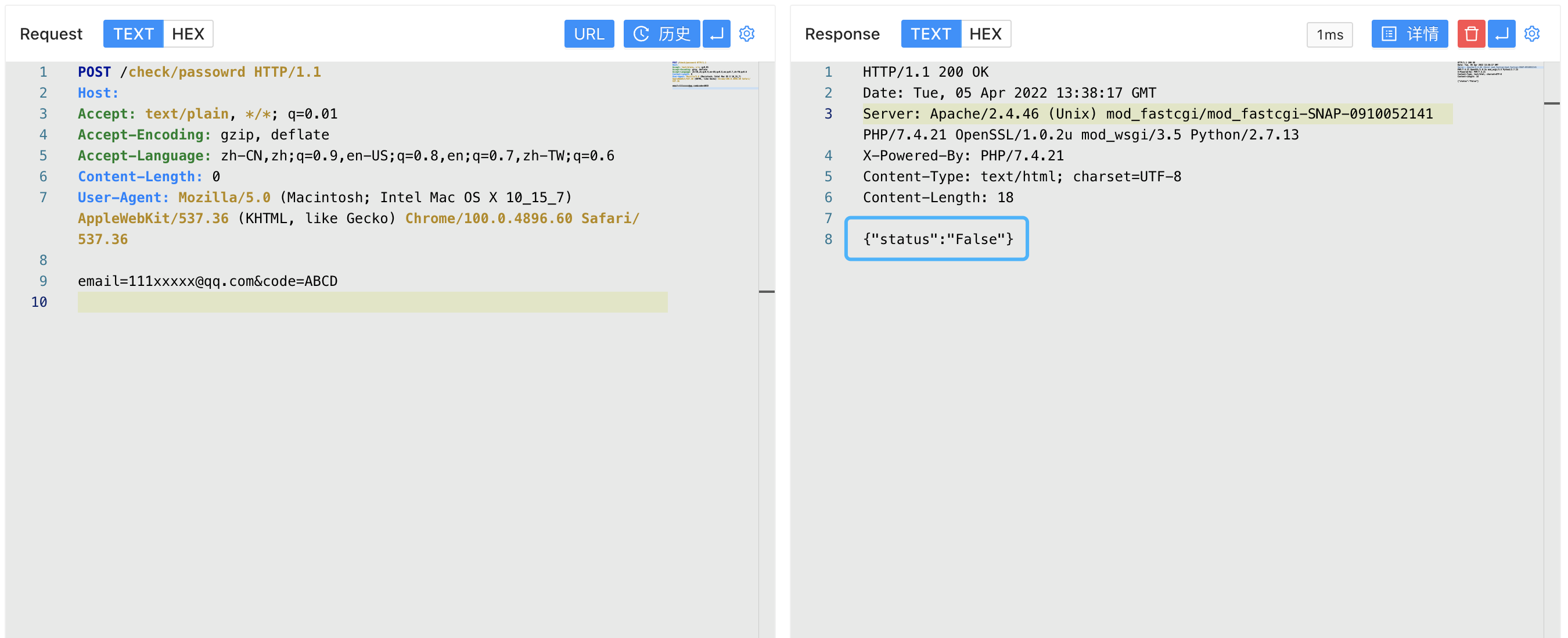
Task: Click the Host: header line
Action: pyautogui.click(x=98, y=93)
